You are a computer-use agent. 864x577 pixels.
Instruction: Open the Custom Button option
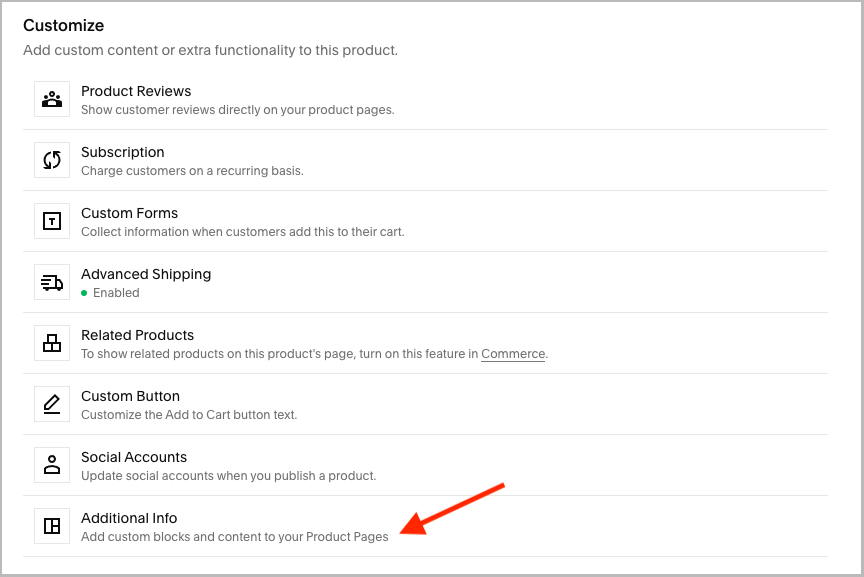click(425, 405)
